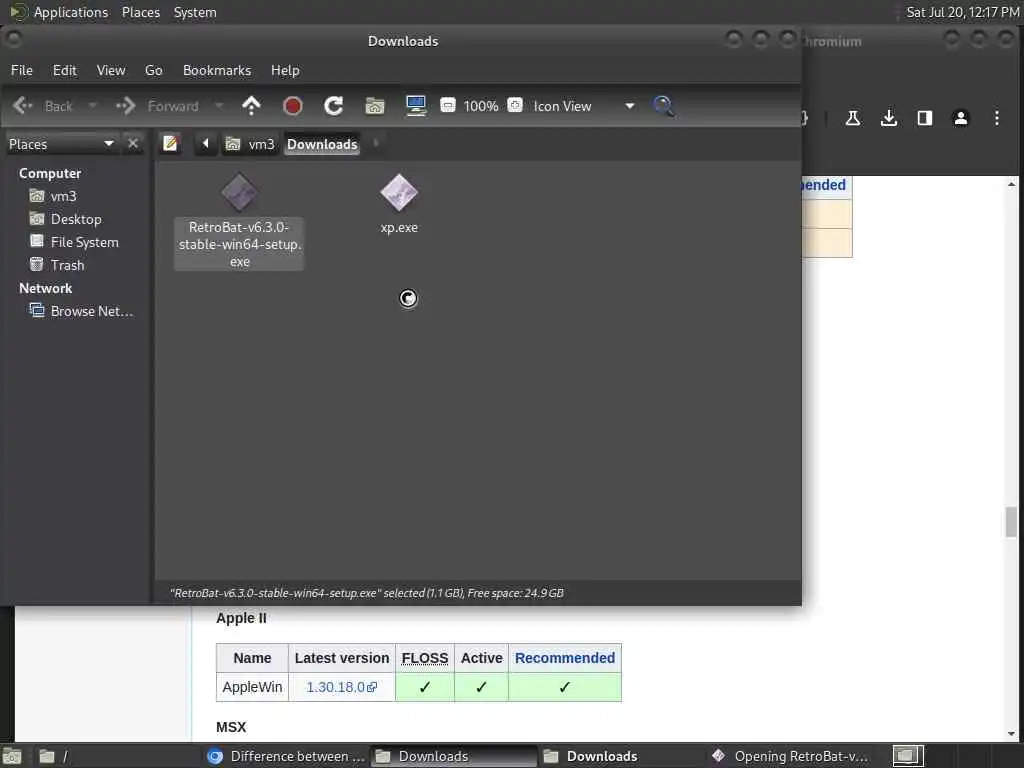1024x768 pixels.
Task: Click the Back button
Action: 42,106
